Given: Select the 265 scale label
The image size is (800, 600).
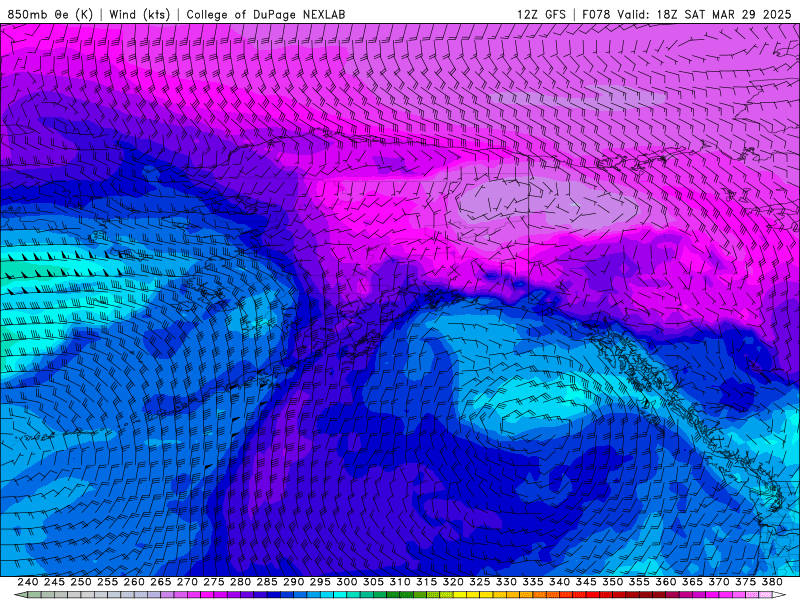Looking at the screenshot, I should click(x=160, y=582).
